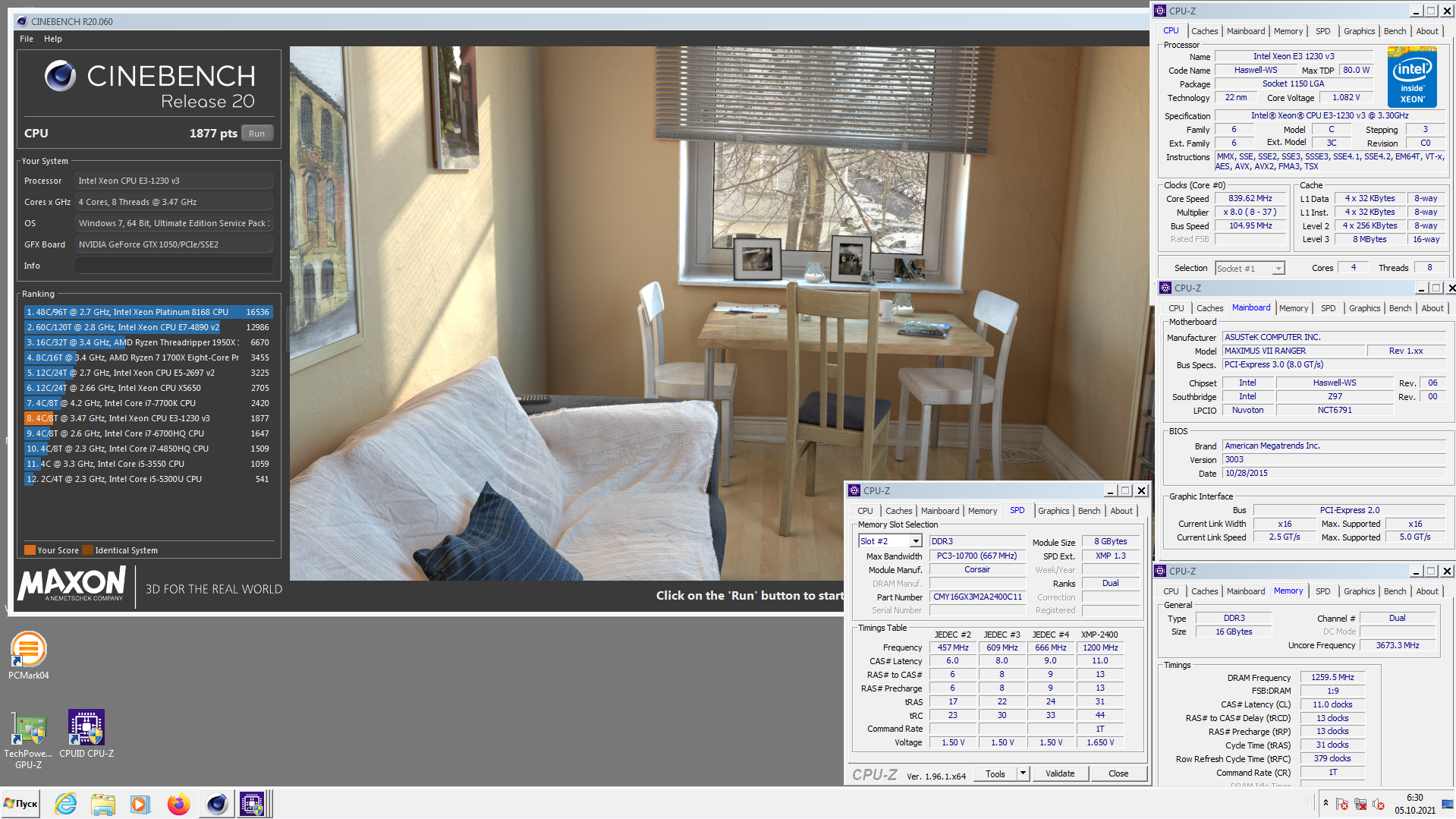Open the Socket #1 selection dropdown
1456x819 pixels.
pyautogui.click(x=1278, y=268)
